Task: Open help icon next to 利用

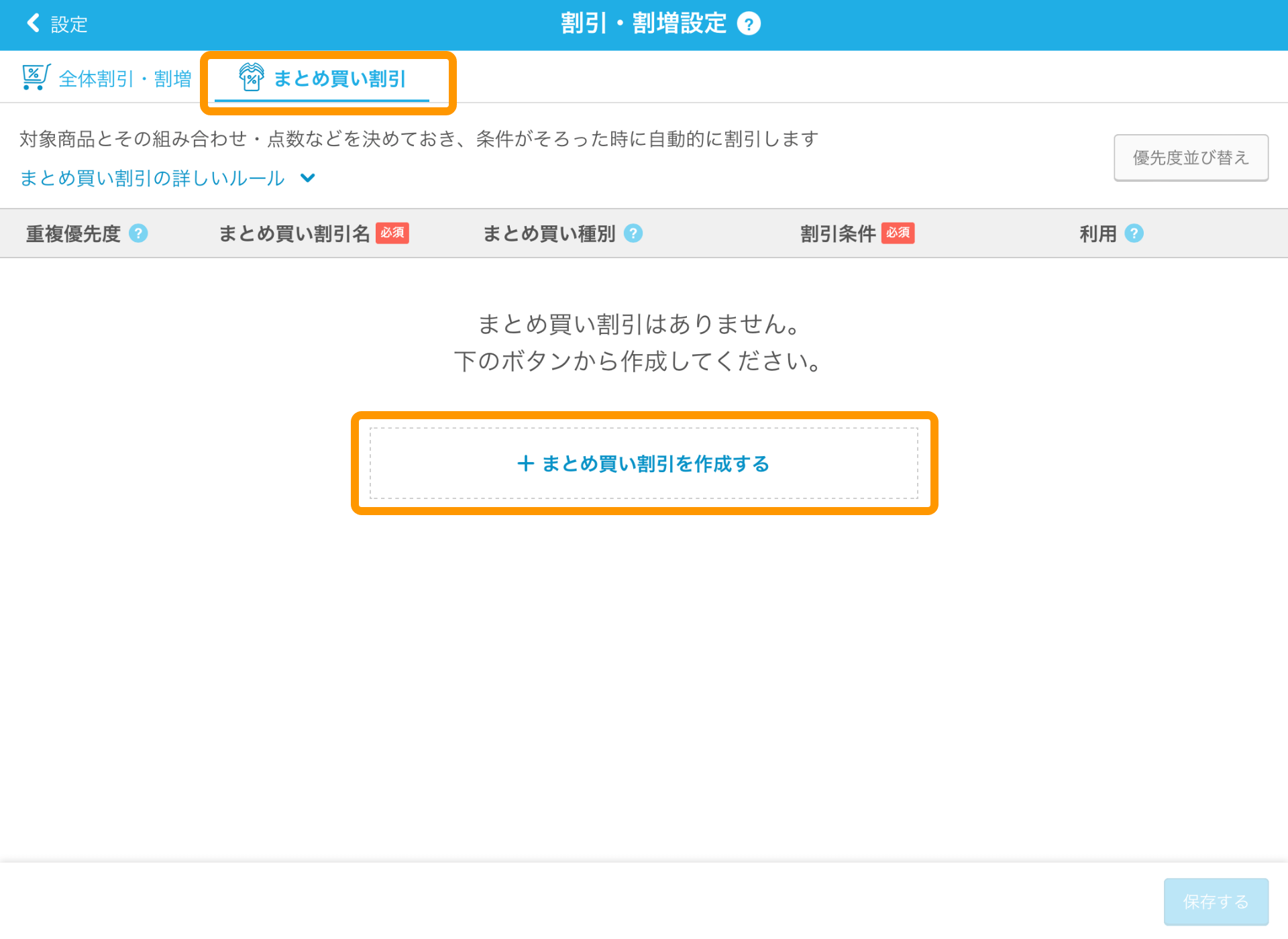Action: (x=1134, y=233)
